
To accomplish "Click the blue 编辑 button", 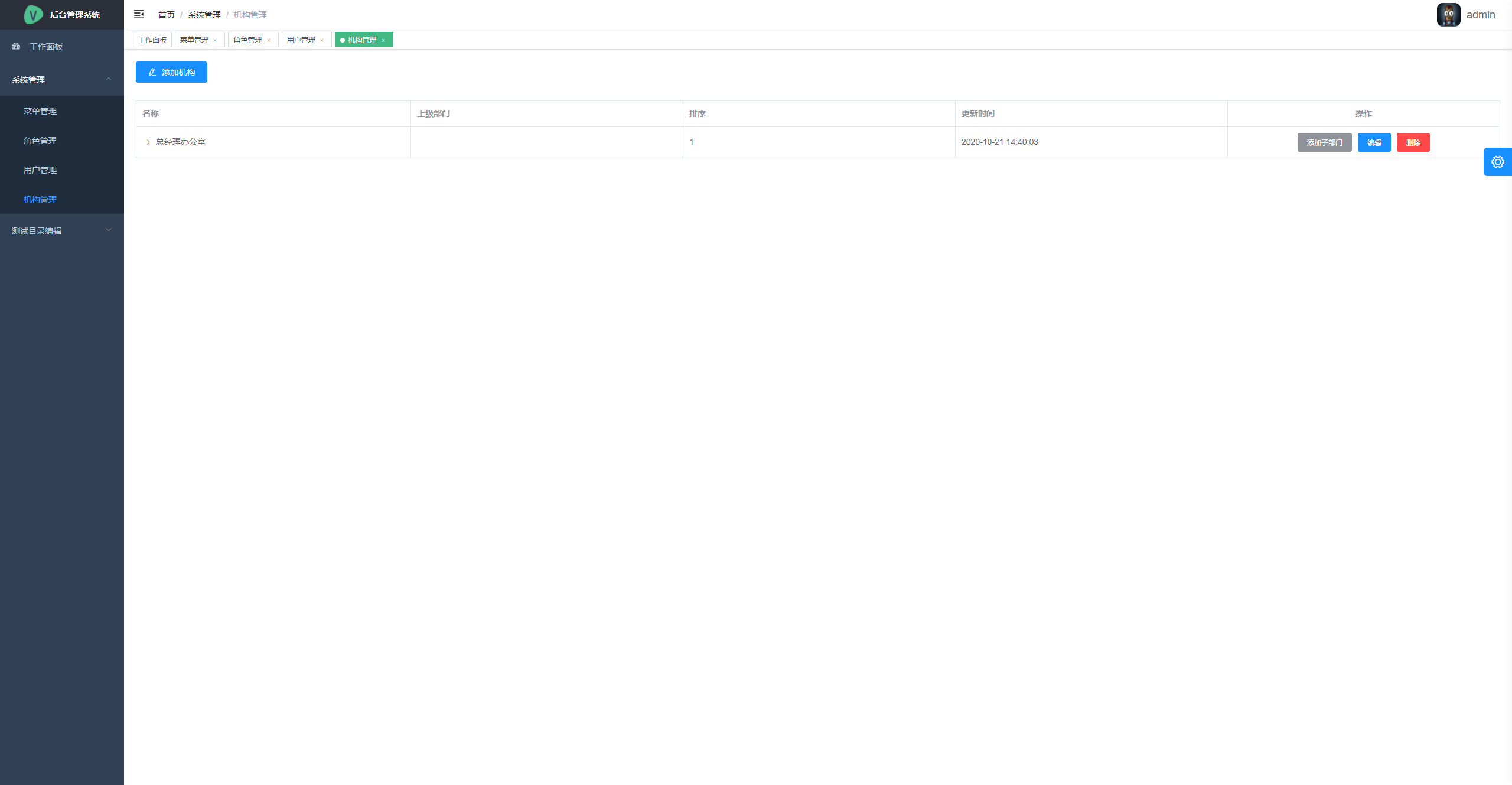I will (1374, 142).
